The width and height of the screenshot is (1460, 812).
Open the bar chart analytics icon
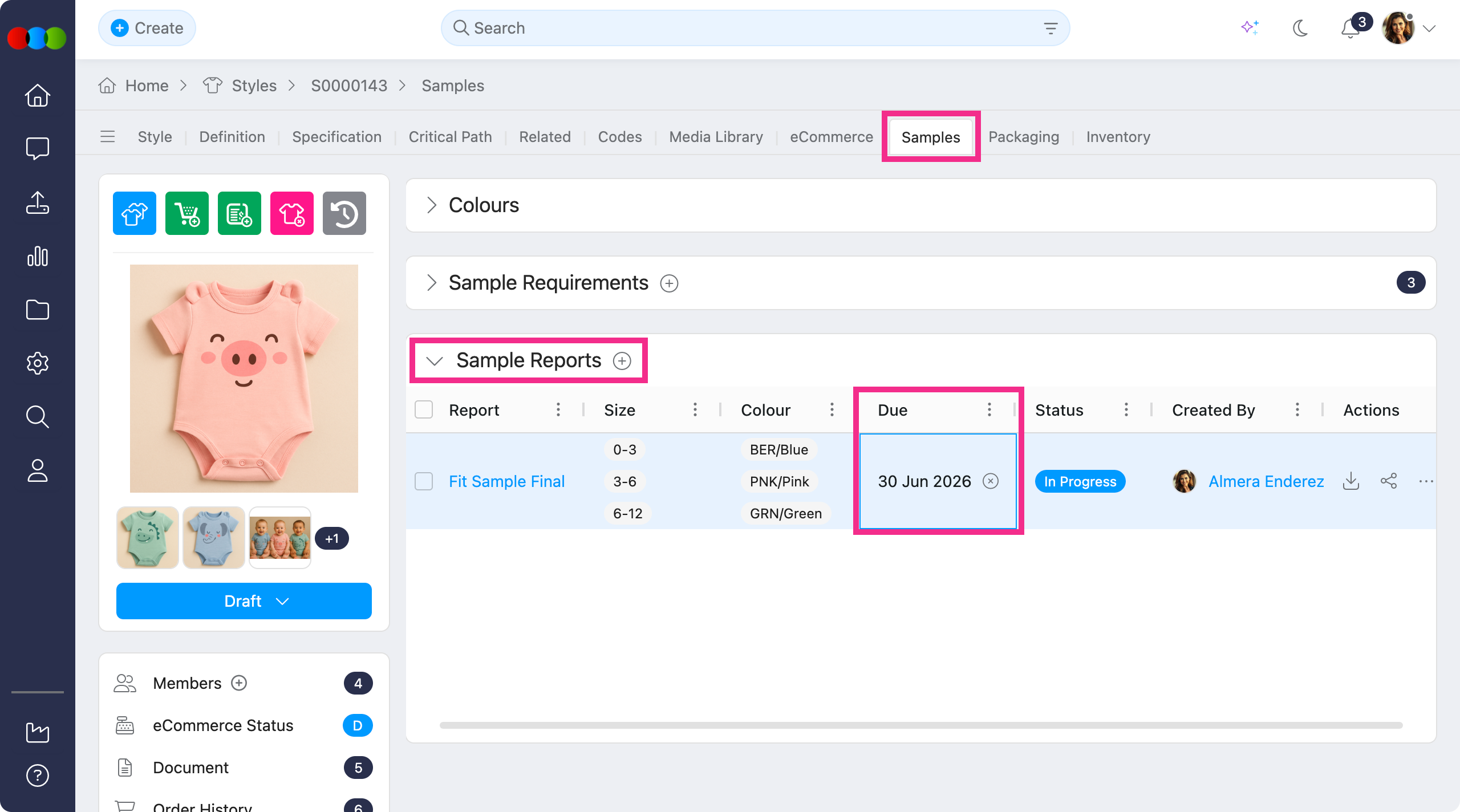(x=38, y=256)
